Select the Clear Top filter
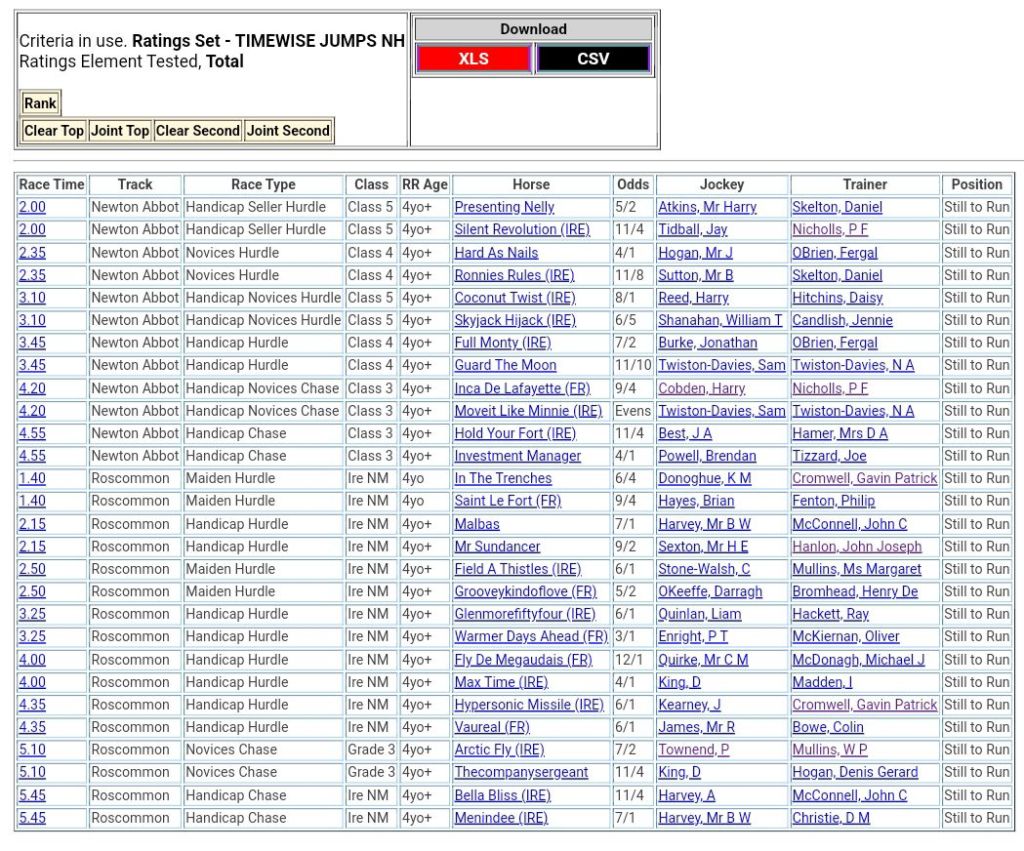Viewport: 1024px width, 851px height. point(54,131)
